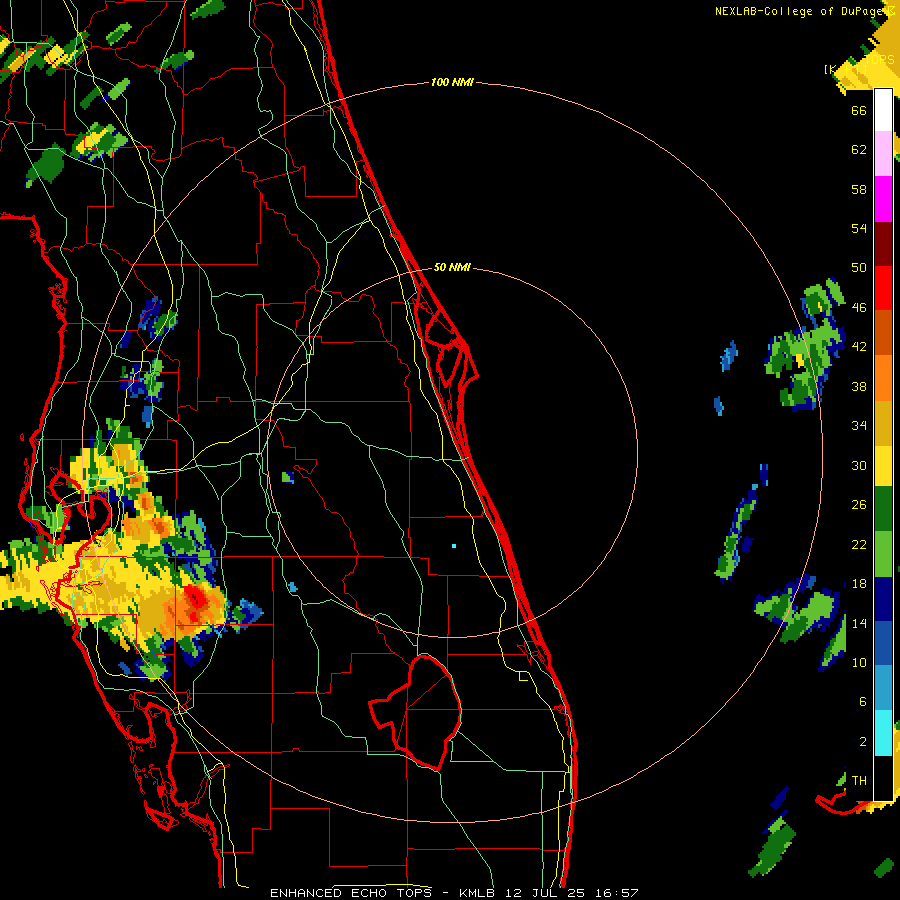The width and height of the screenshot is (900, 900).
Task: Click the "TH" threshold label
Action: click(x=859, y=781)
